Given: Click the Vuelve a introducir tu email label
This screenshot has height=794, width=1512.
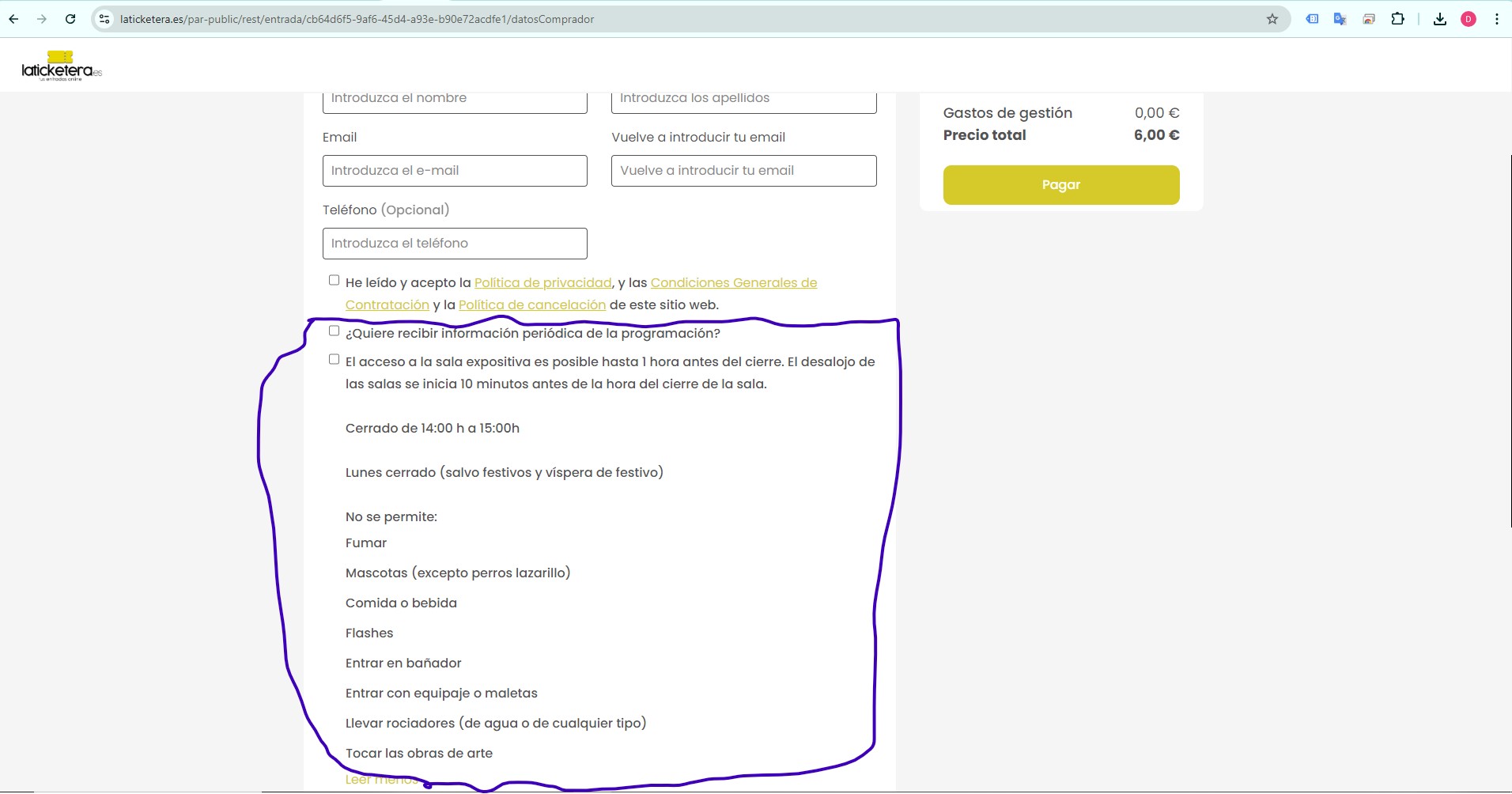Looking at the screenshot, I should tap(698, 137).
